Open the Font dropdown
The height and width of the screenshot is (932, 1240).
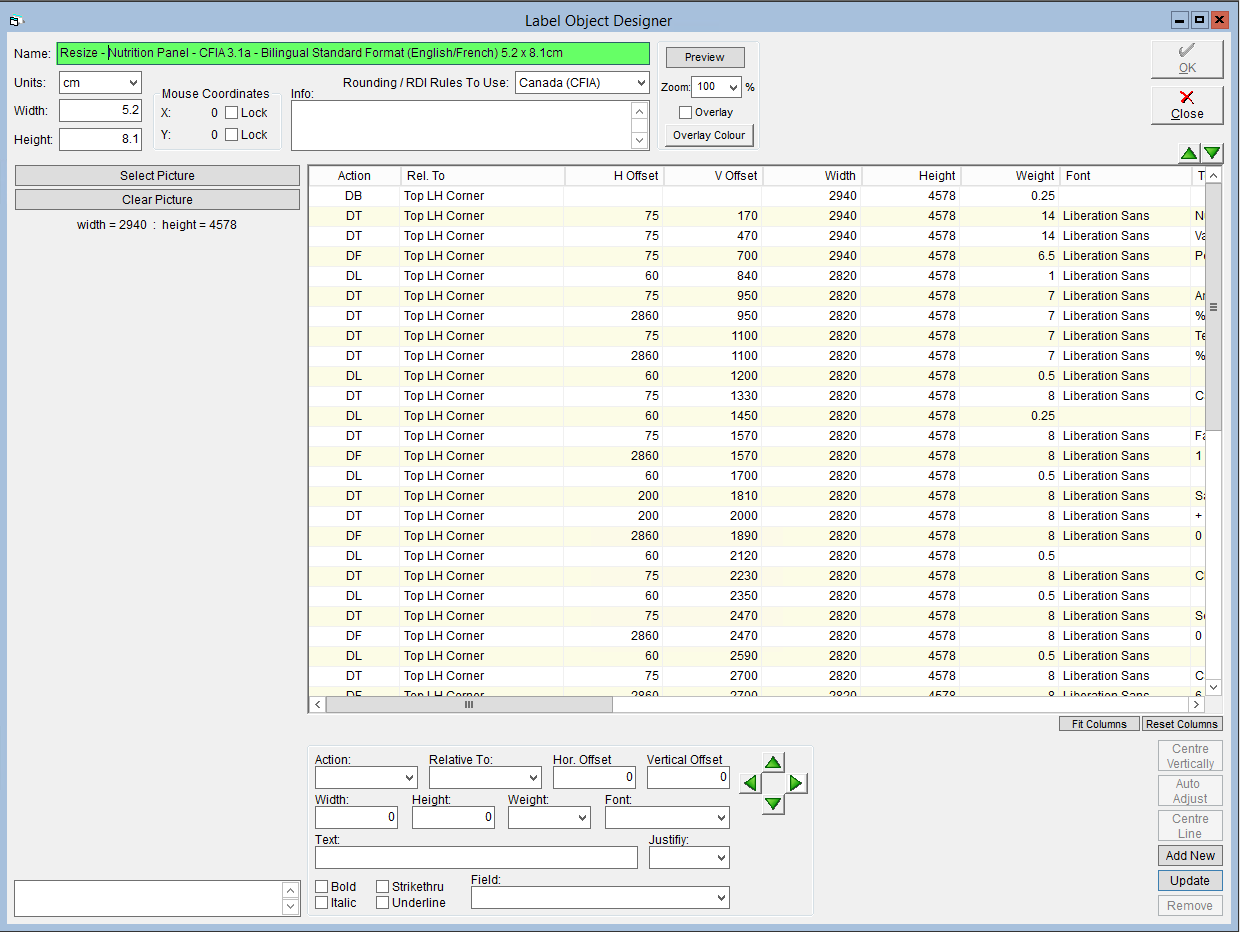[667, 818]
